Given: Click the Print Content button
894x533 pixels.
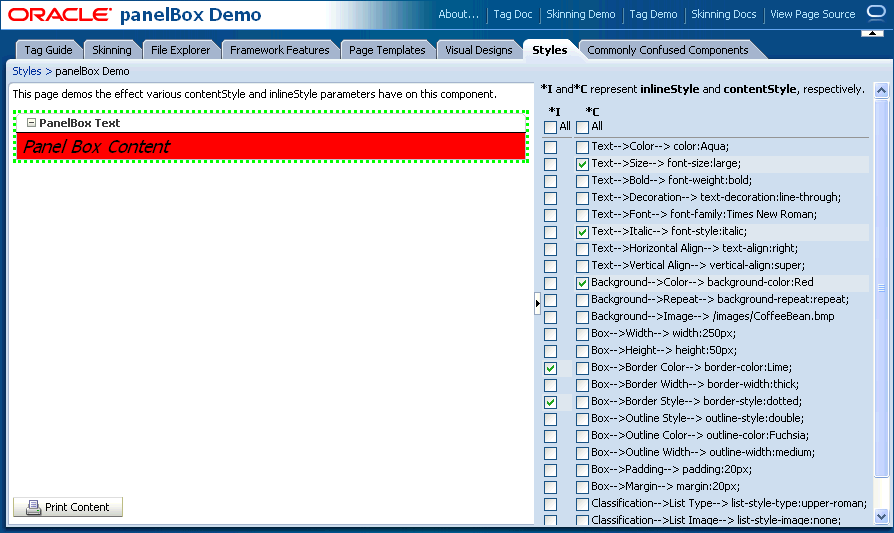Looking at the screenshot, I should pyautogui.click(x=68, y=507).
